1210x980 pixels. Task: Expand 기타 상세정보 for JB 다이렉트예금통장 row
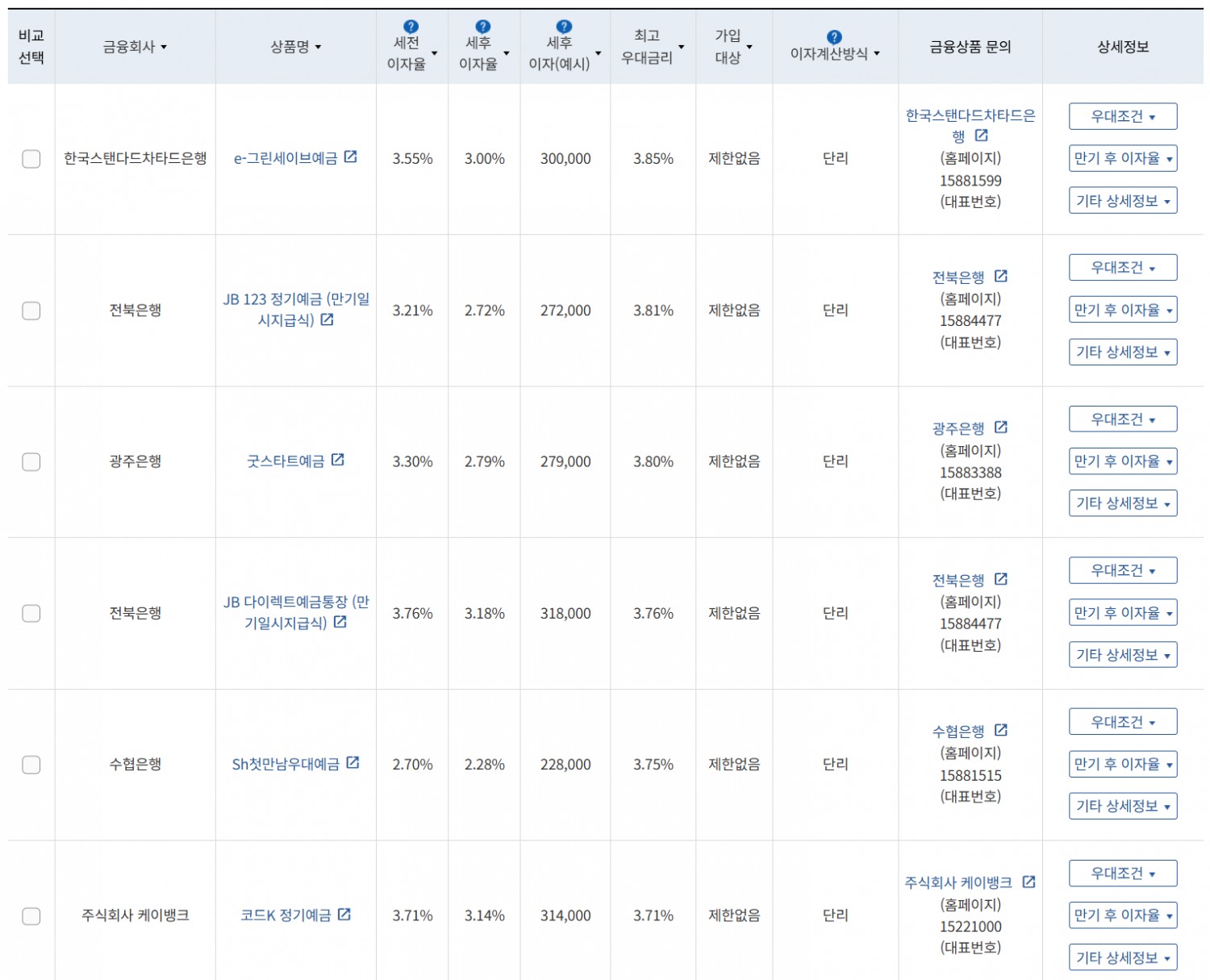click(x=1123, y=655)
